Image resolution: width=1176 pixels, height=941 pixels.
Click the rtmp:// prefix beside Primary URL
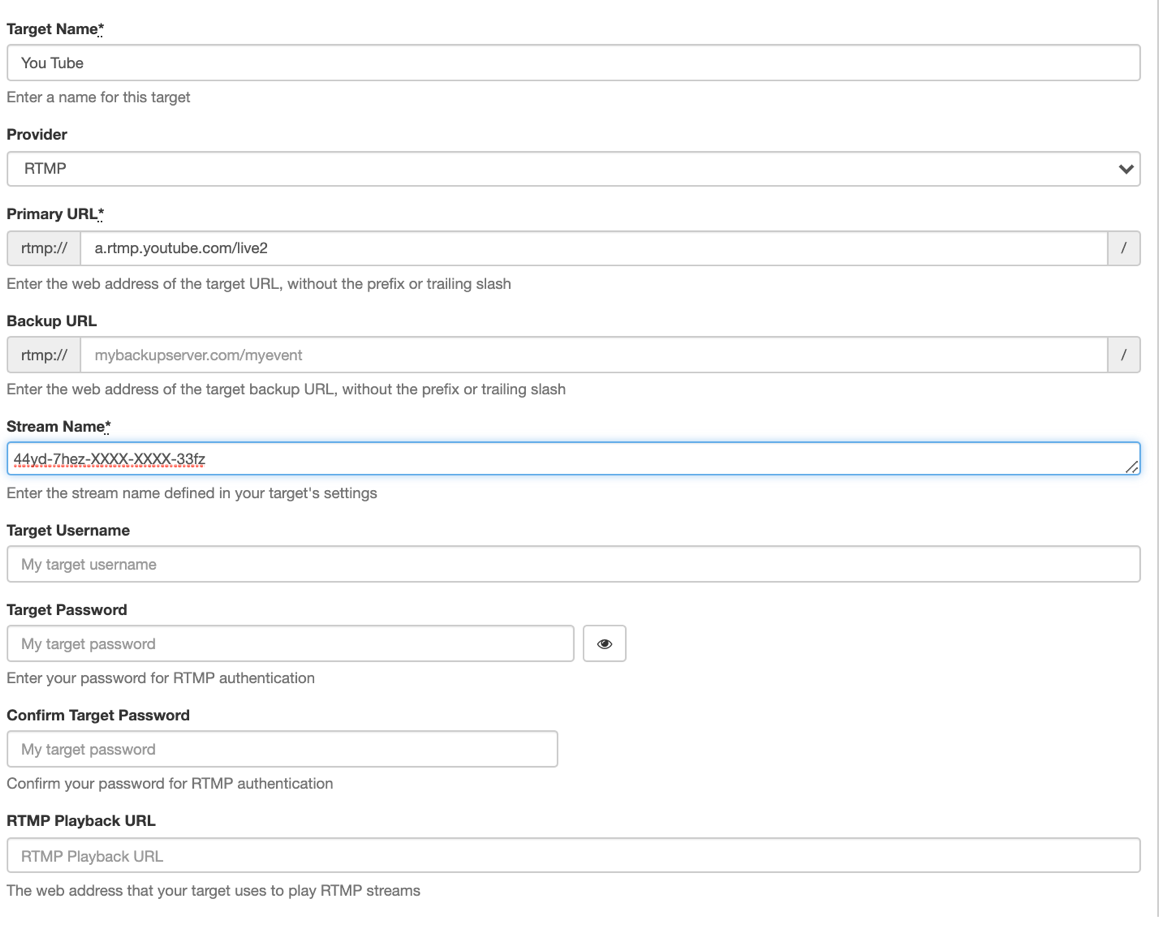pos(43,249)
